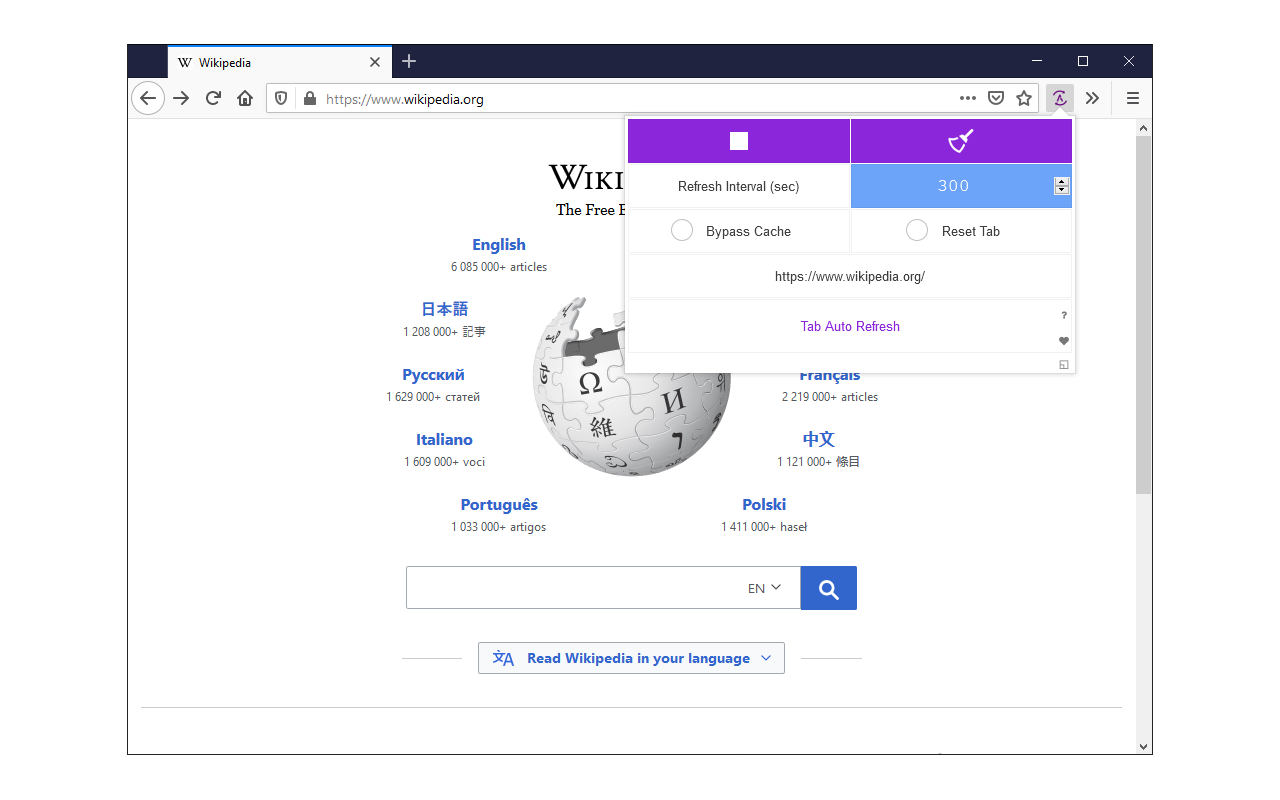Open the Firefox hamburger menu
Screen dimensions: 1280x800
[x=1133, y=98]
